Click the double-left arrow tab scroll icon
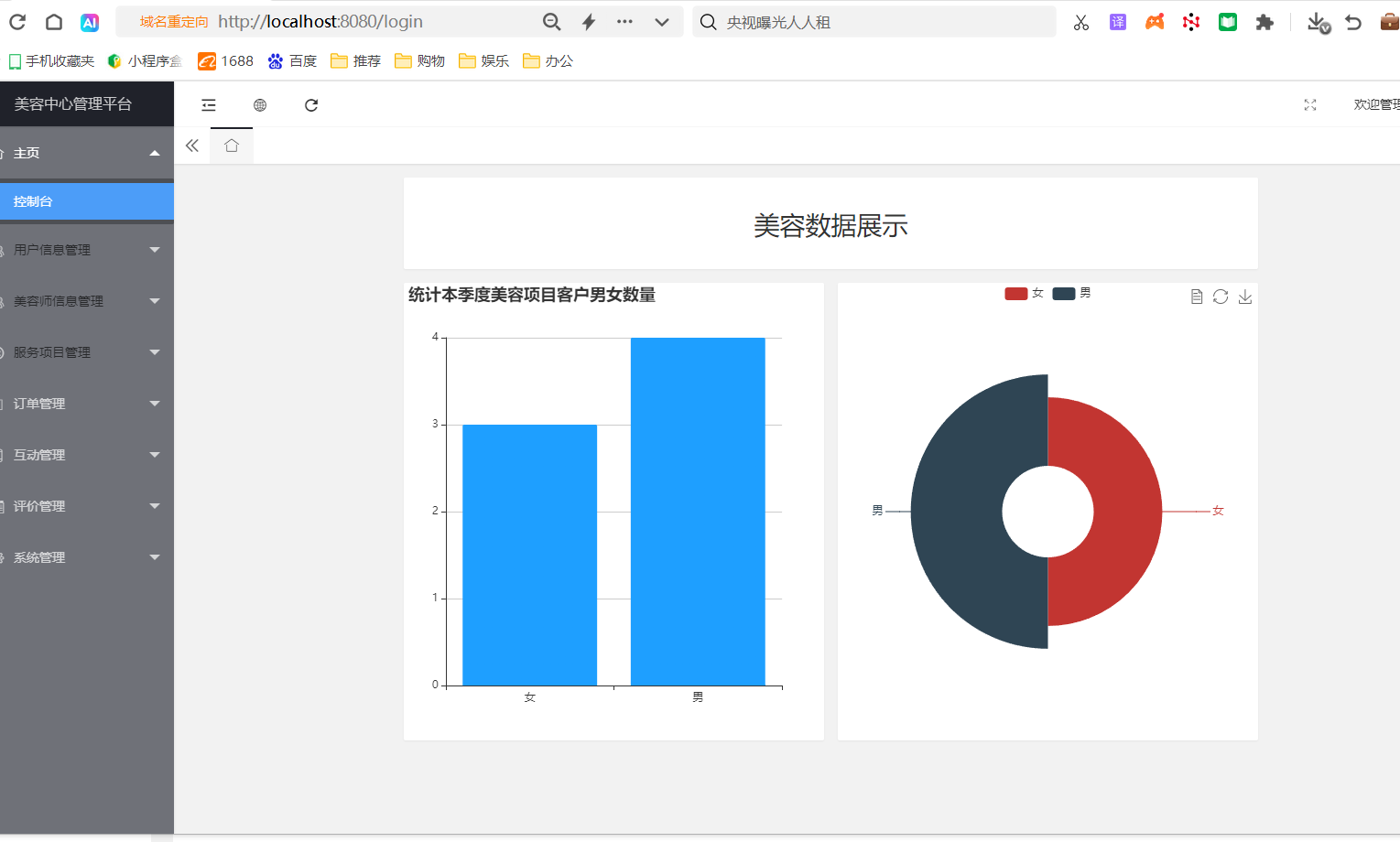 pos(192,146)
